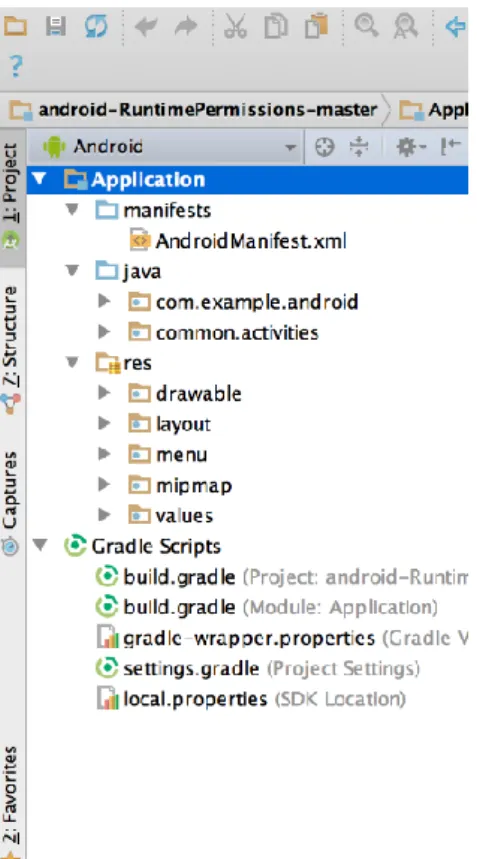This screenshot has height=859, width=477.
Task: Open the project panel settings gear
Action: coord(411,147)
